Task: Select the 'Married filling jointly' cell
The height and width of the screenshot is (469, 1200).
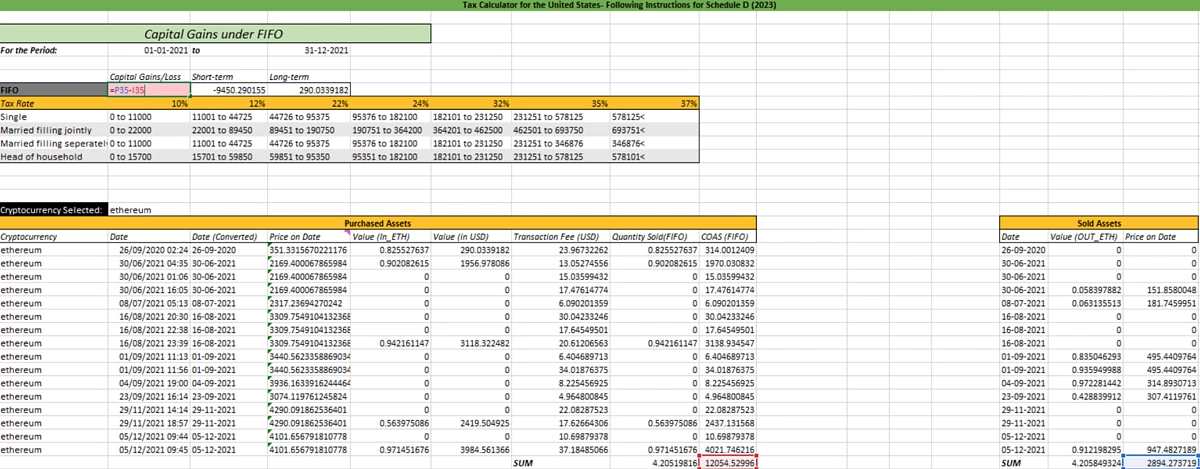Action: [54, 130]
